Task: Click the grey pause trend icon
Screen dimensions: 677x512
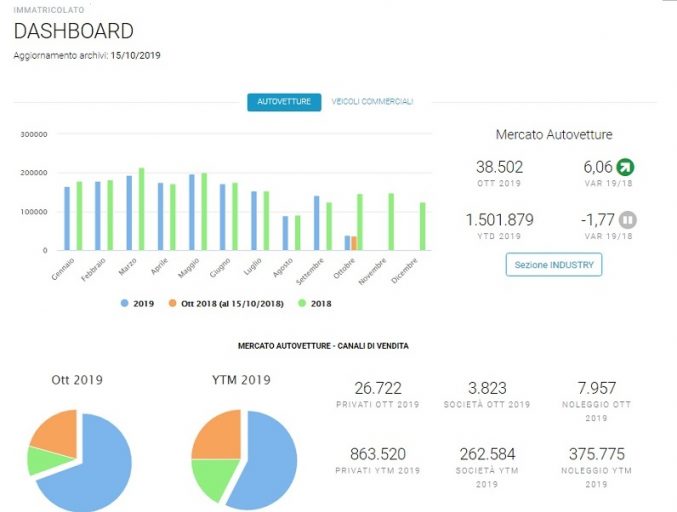Action: pyautogui.click(x=627, y=220)
